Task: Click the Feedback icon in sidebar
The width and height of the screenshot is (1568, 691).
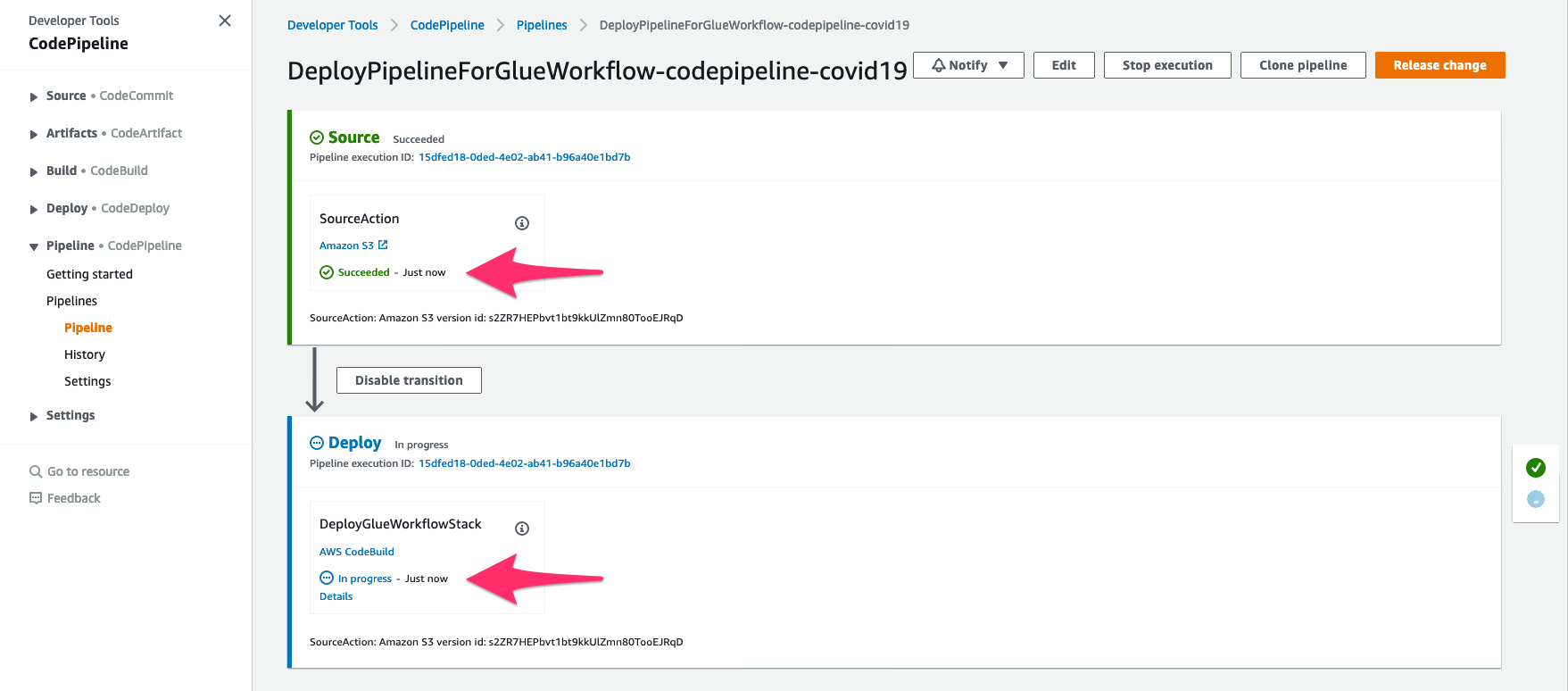Action: [x=36, y=498]
